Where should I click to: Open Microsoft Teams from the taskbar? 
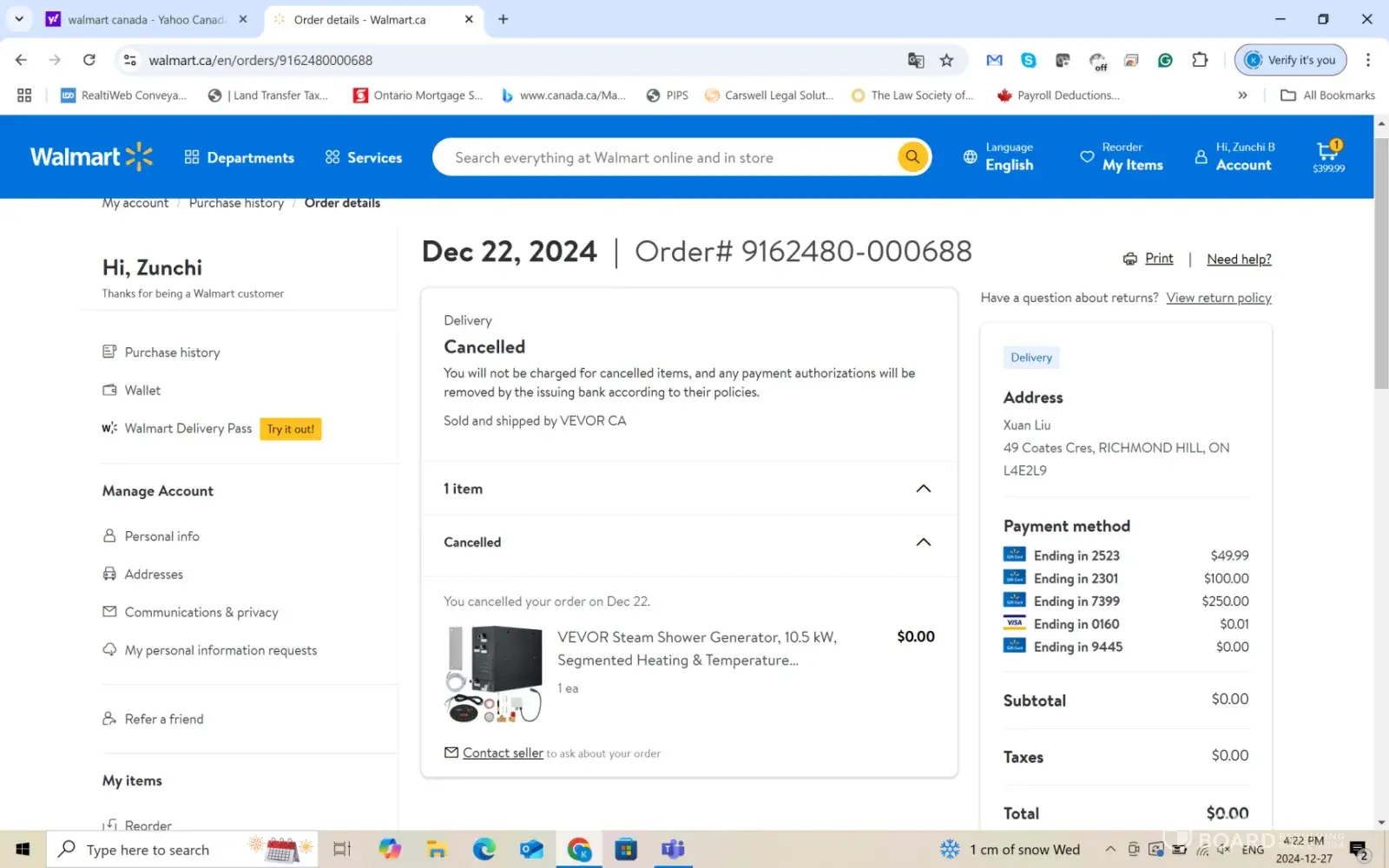coord(673,849)
